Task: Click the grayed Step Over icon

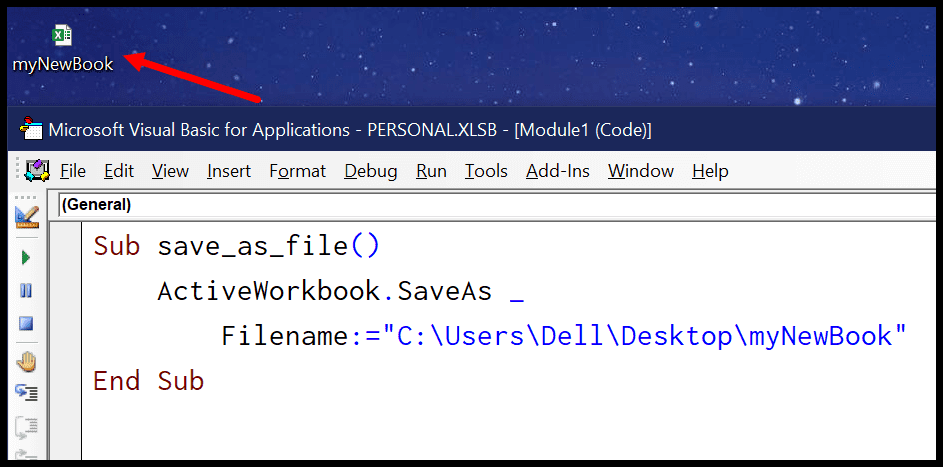Action: click(x=26, y=427)
